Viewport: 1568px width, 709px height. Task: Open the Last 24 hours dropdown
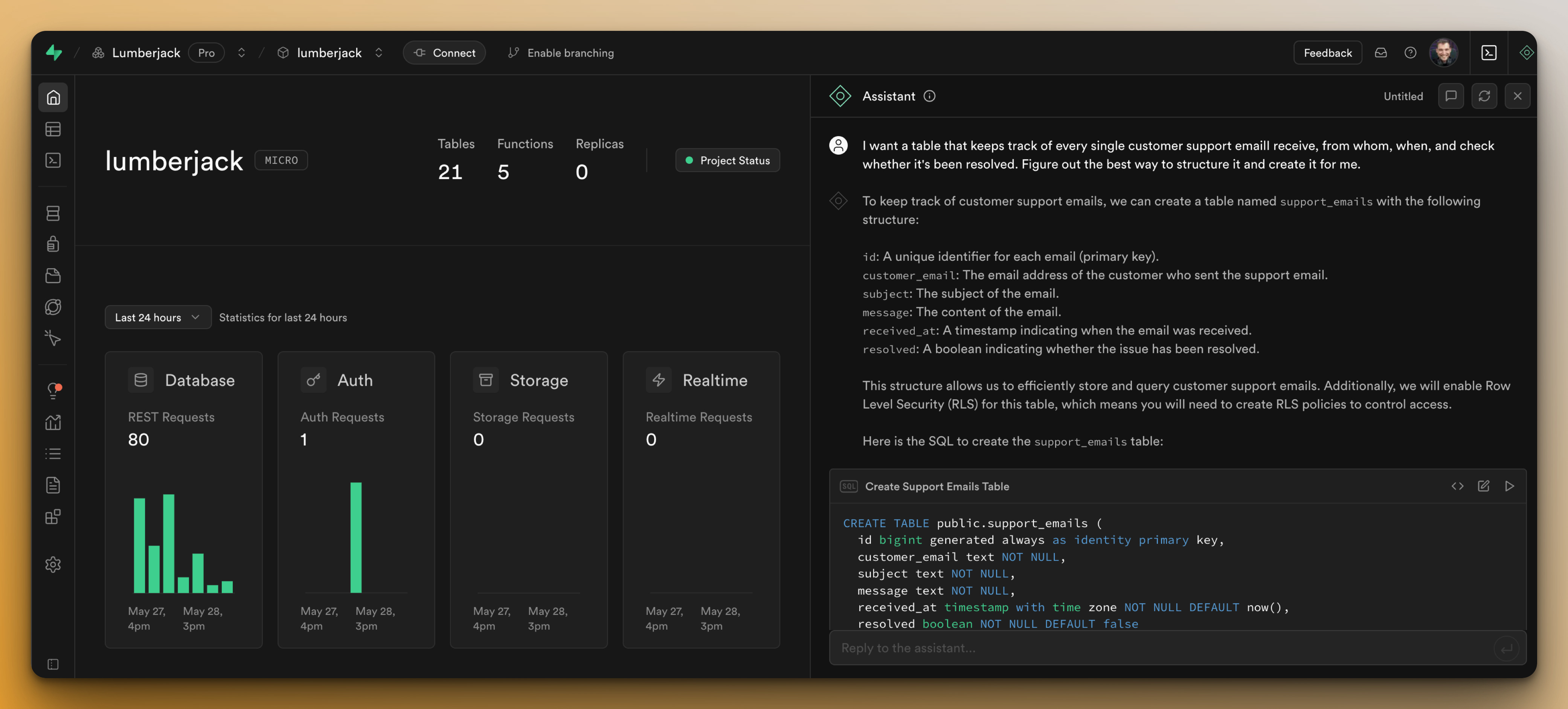(158, 317)
